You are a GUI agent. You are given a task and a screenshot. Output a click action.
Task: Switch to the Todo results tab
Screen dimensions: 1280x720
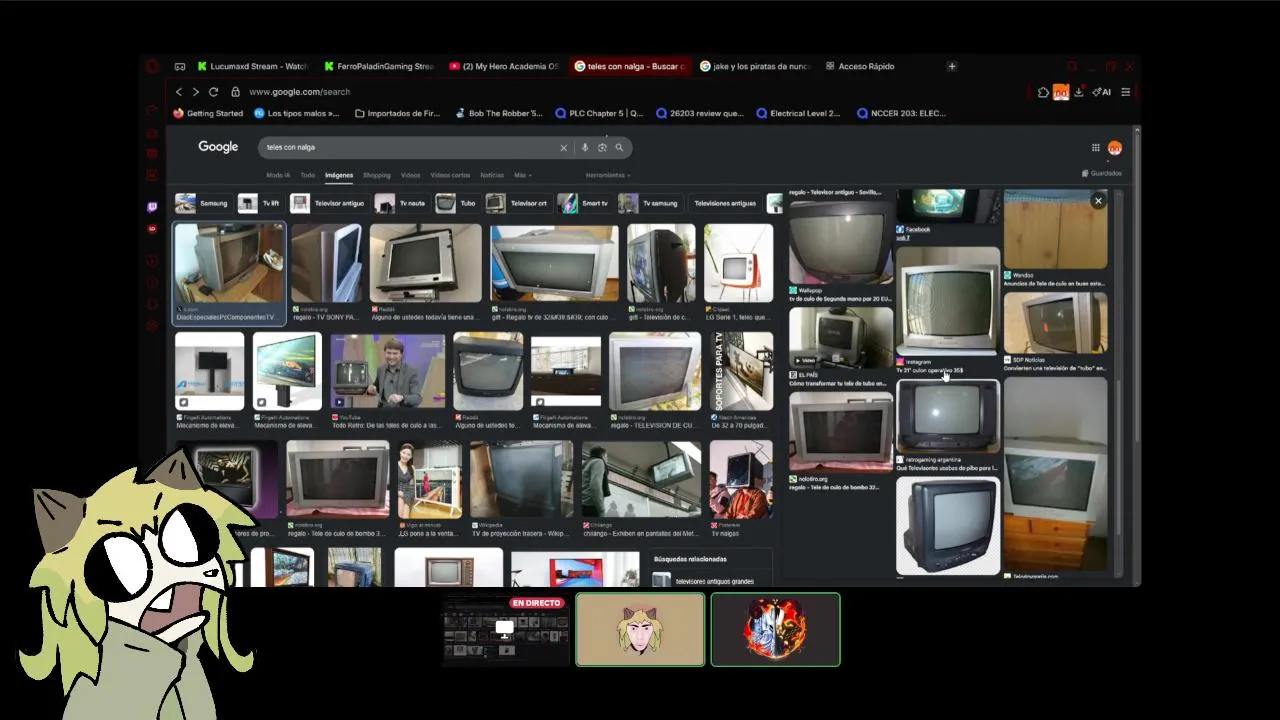point(308,175)
